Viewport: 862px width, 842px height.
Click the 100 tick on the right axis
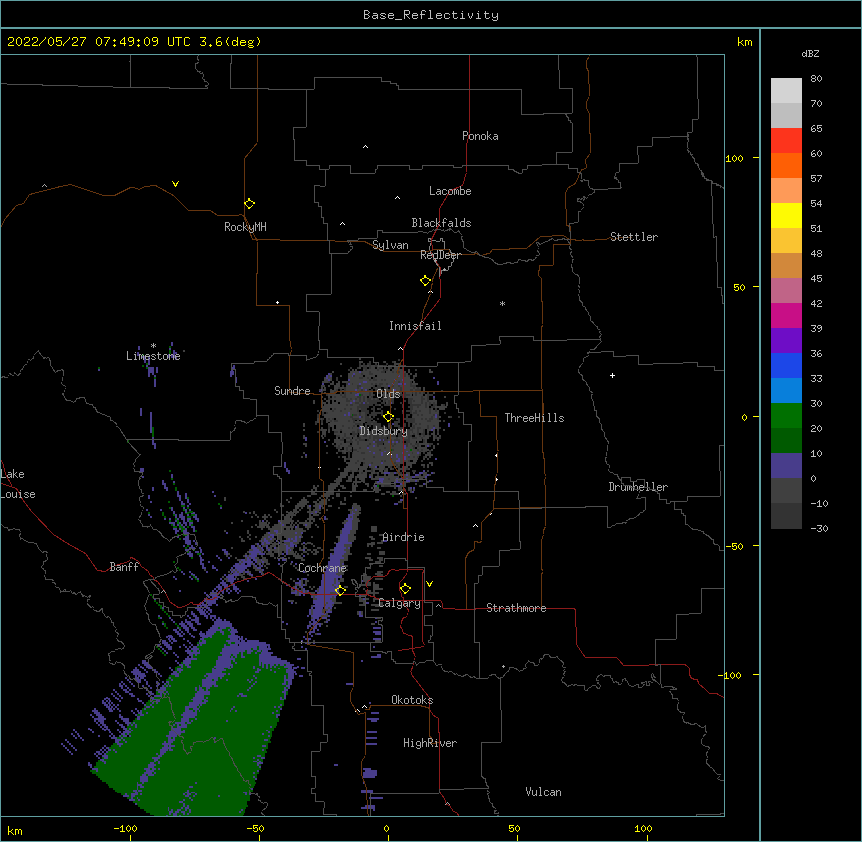(734, 158)
